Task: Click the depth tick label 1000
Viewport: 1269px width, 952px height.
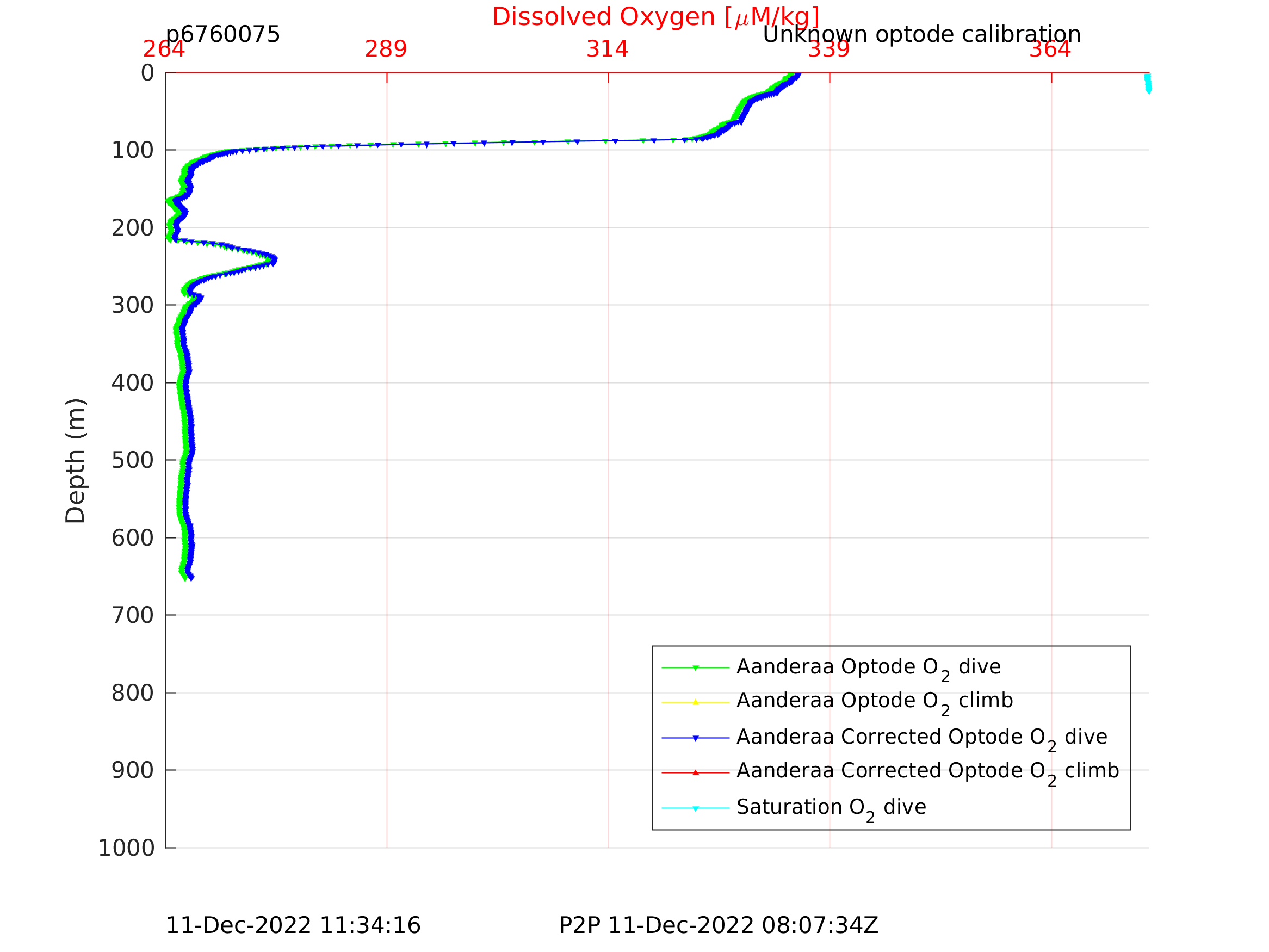Action: click(126, 848)
